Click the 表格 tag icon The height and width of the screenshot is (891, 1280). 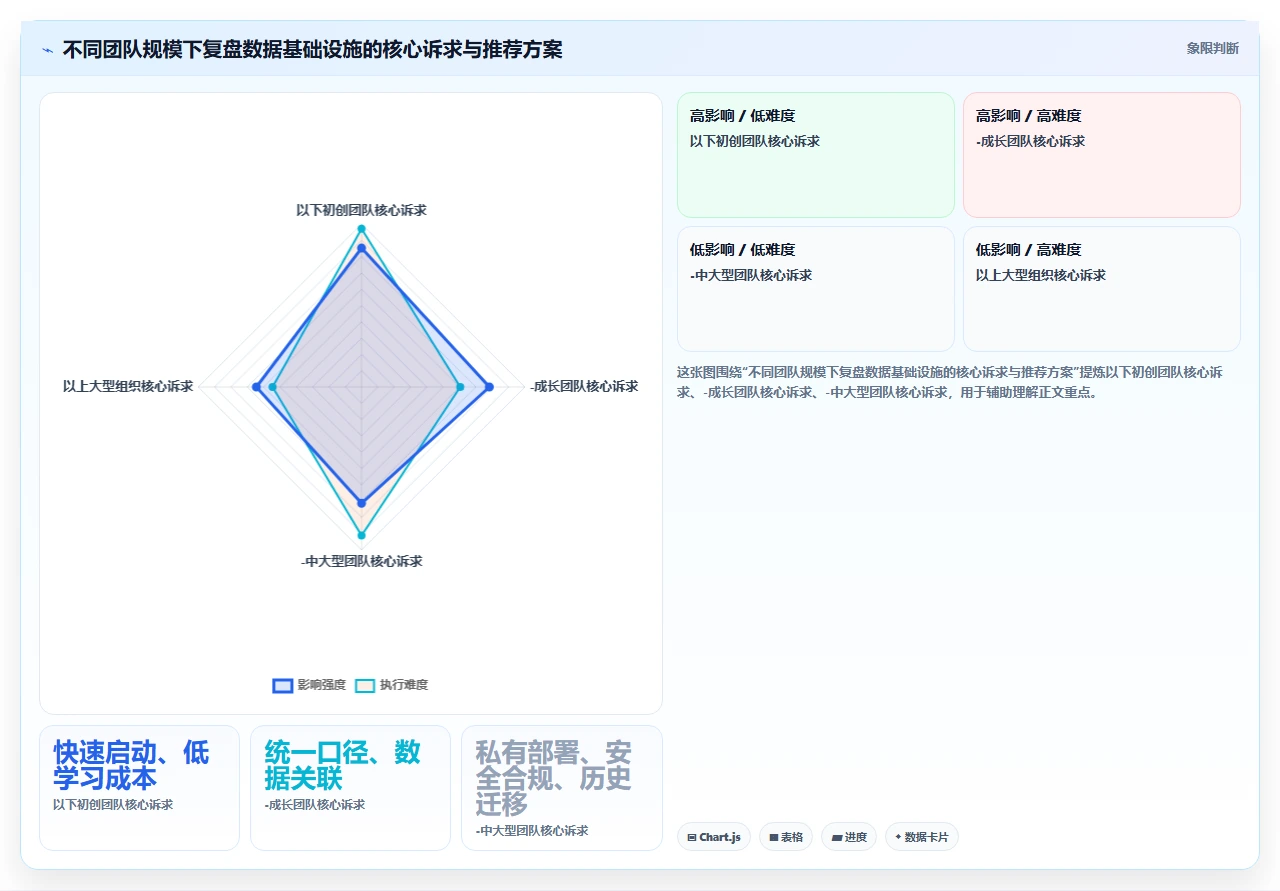click(x=773, y=838)
